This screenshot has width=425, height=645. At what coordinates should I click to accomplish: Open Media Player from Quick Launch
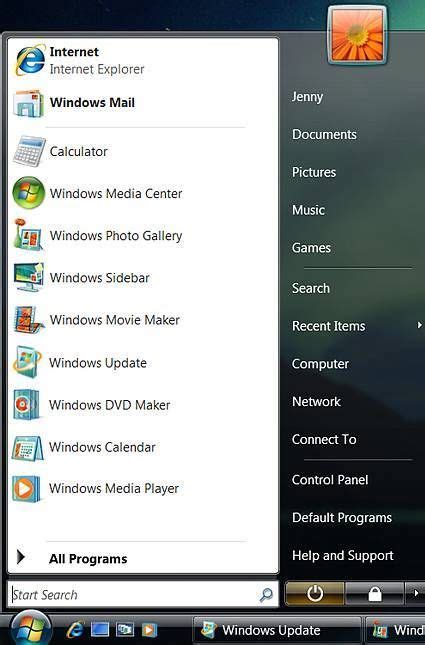tap(149, 630)
